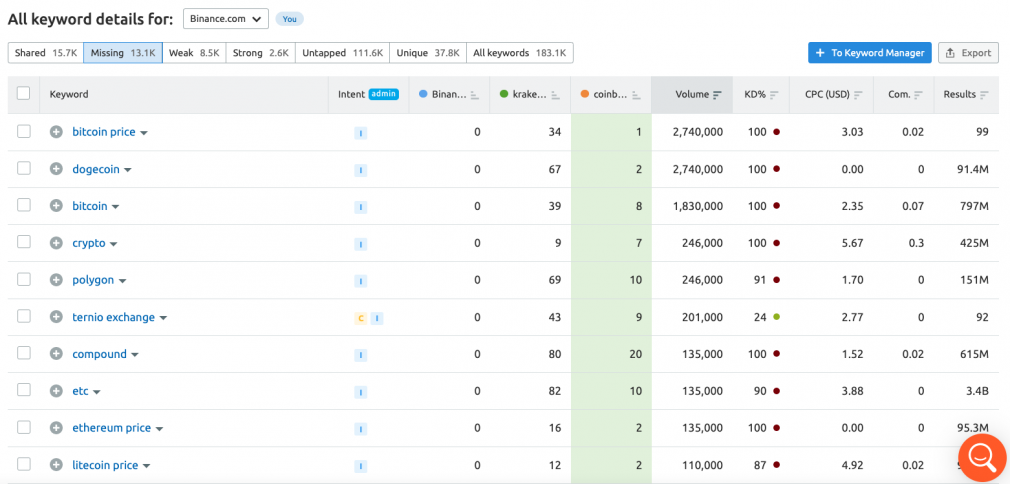Image resolution: width=1010 pixels, height=484 pixels.
Task: Expand dropdown arrow next to ternio exchange
Action: (x=163, y=318)
